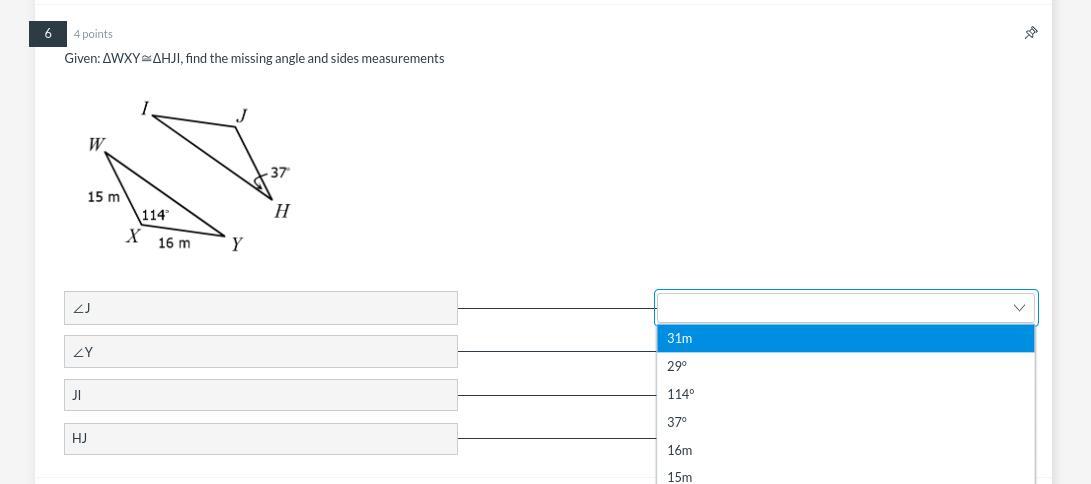1091x484 pixels.
Task: Select the 31m option in the dropdown
Action: (x=845, y=338)
